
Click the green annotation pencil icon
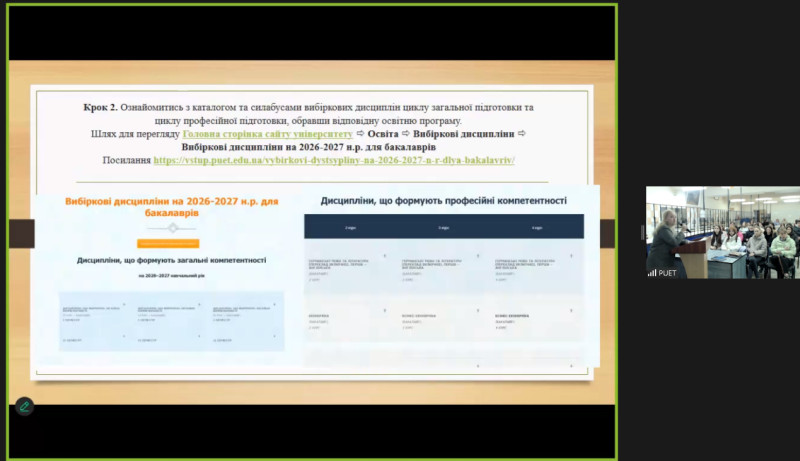pyautogui.click(x=24, y=406)
